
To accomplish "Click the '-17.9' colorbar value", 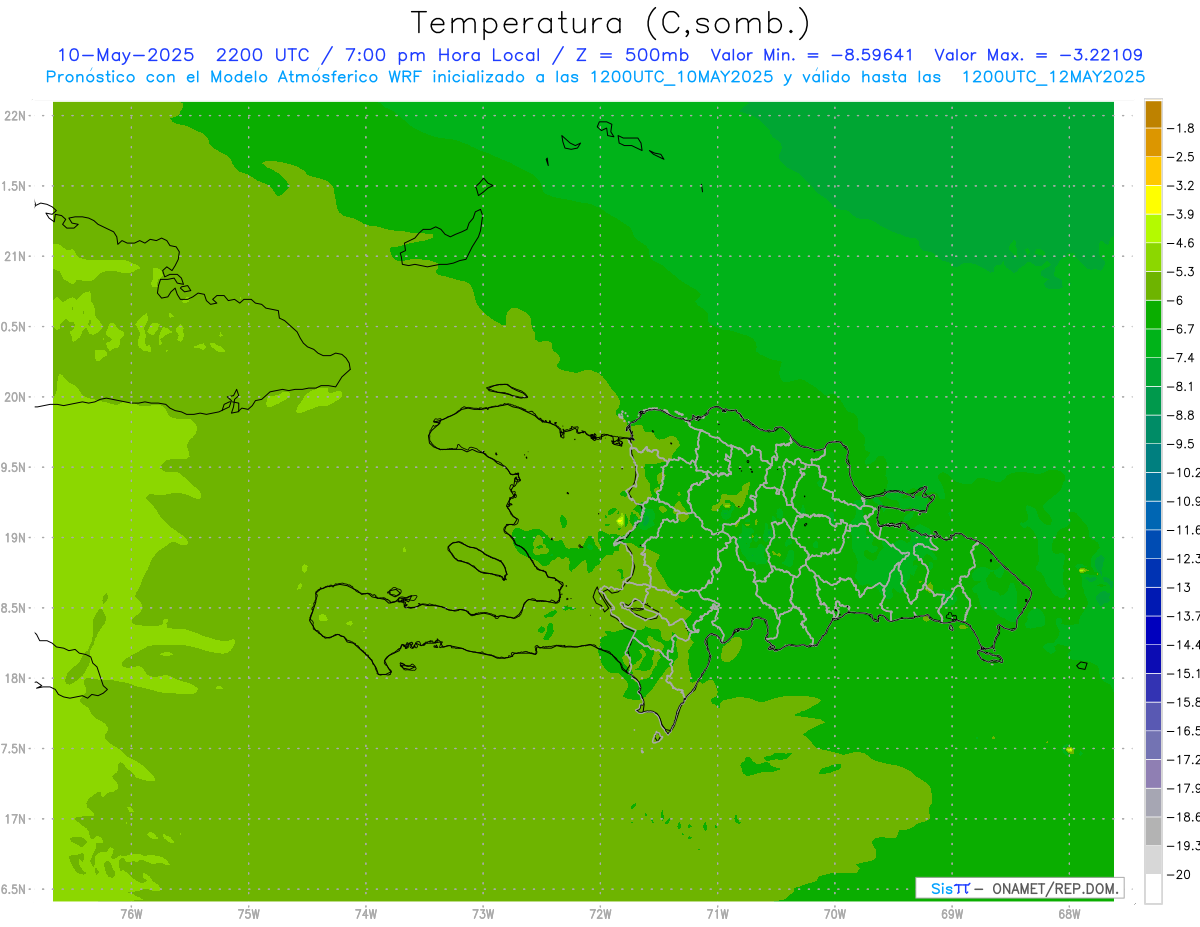I will (1184, 788).
